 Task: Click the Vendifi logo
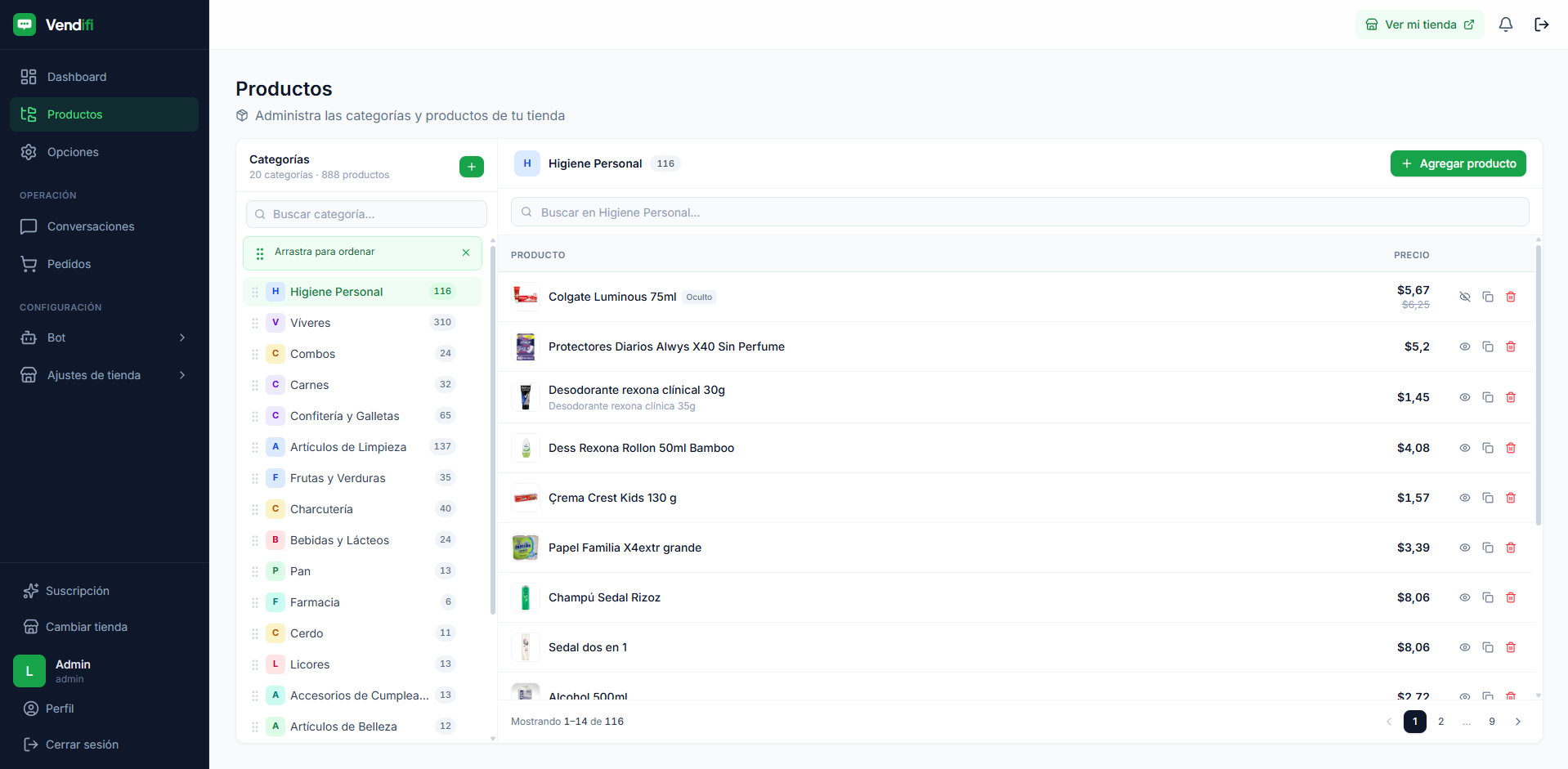(x=54, y=25)
